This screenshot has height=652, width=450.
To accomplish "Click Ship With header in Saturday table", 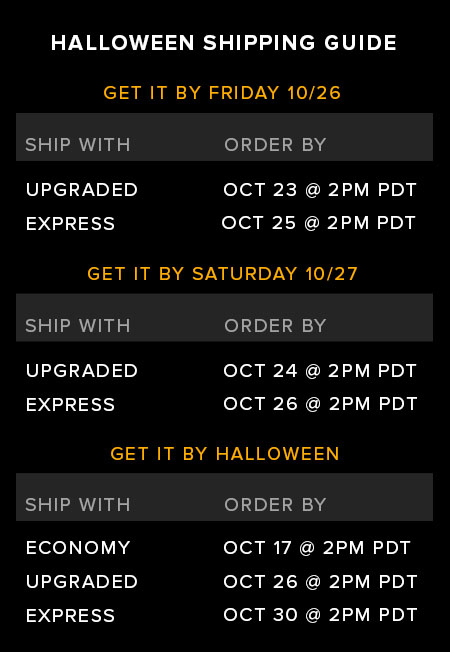I will [78, 326].
